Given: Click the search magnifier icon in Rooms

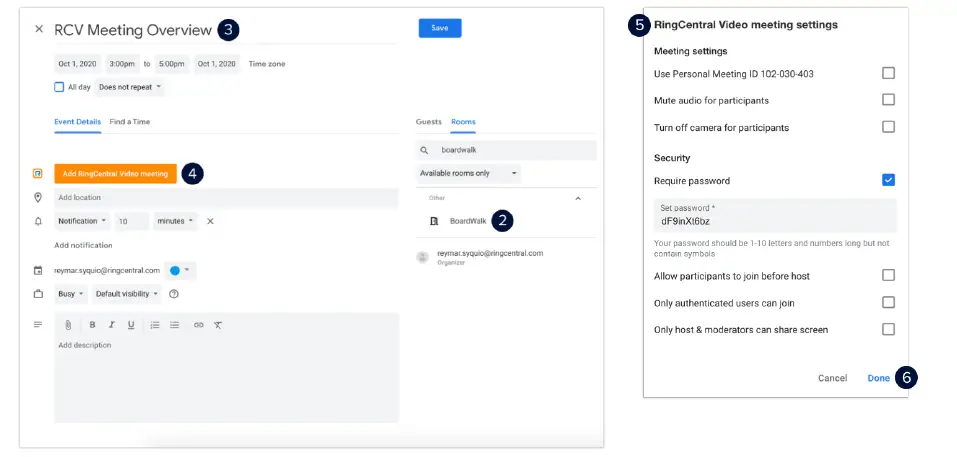Looking at the screenshot, I should pyautogui.click(x=424, y=150).
